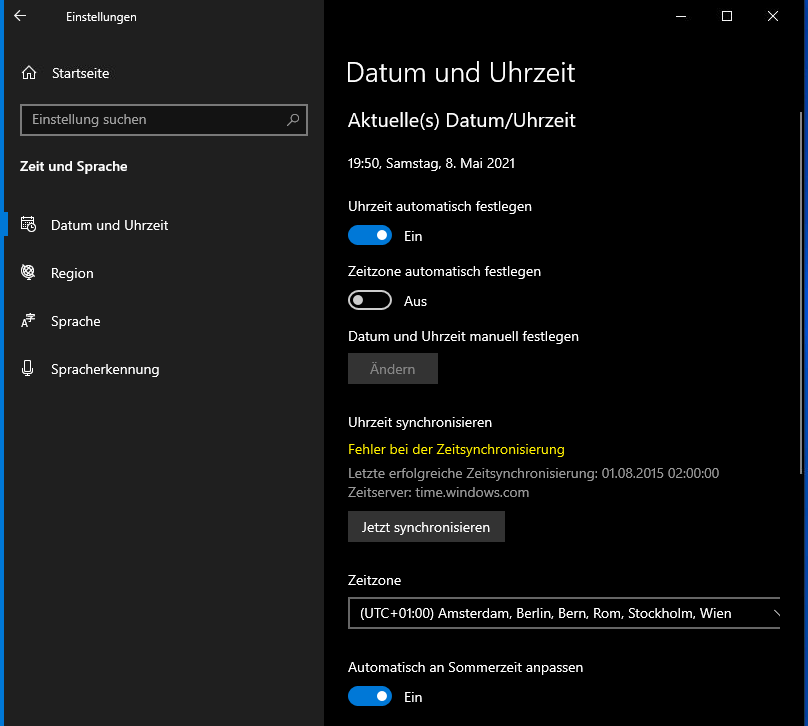The width and height of the screenshot is (808, 726).
Task: Click the Datum und Uhrzeit calendar icon
Action: (x=28, y=225)
